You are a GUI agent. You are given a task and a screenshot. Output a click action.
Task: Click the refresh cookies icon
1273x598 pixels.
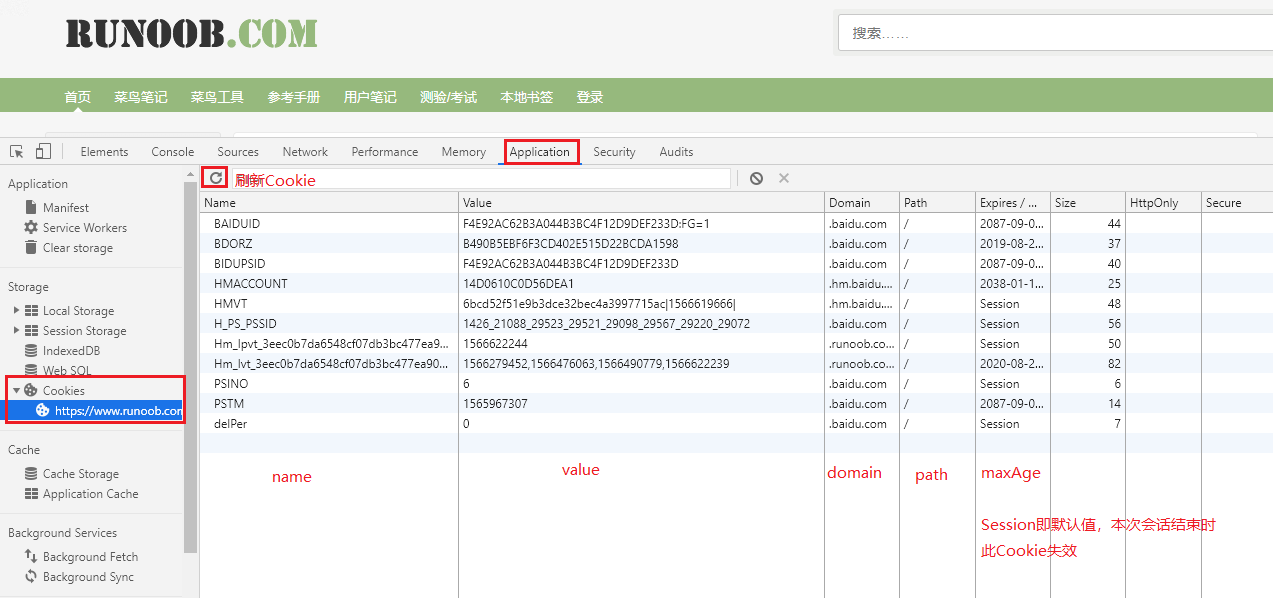pyautogui.click(x=216, y=178)
